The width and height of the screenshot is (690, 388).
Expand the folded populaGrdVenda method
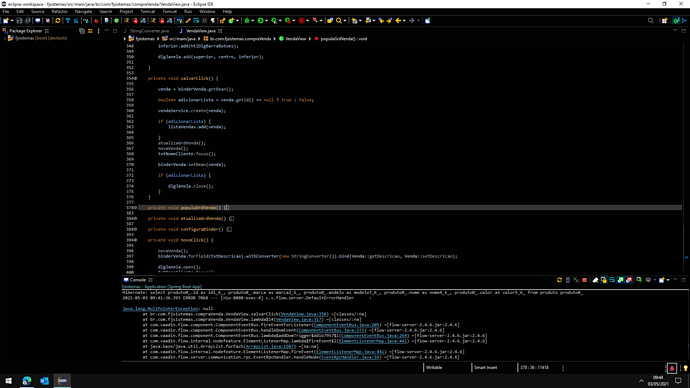pyautogui.click(x=136, y=208)
